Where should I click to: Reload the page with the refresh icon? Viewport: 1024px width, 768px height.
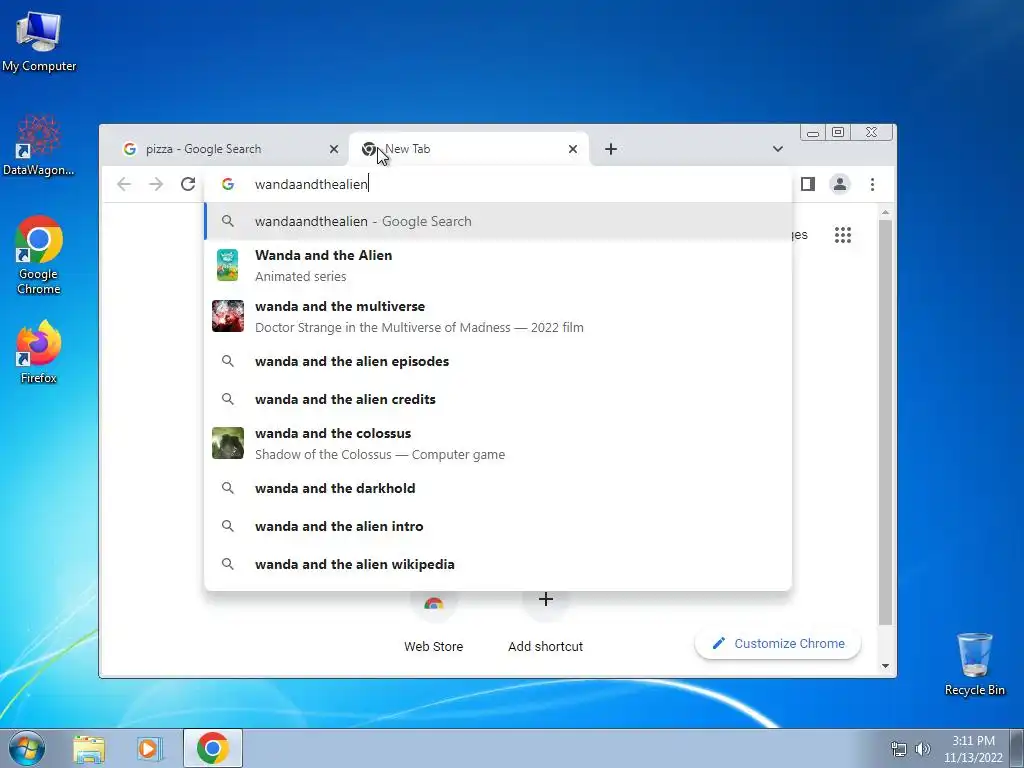[x=188, y=184]
